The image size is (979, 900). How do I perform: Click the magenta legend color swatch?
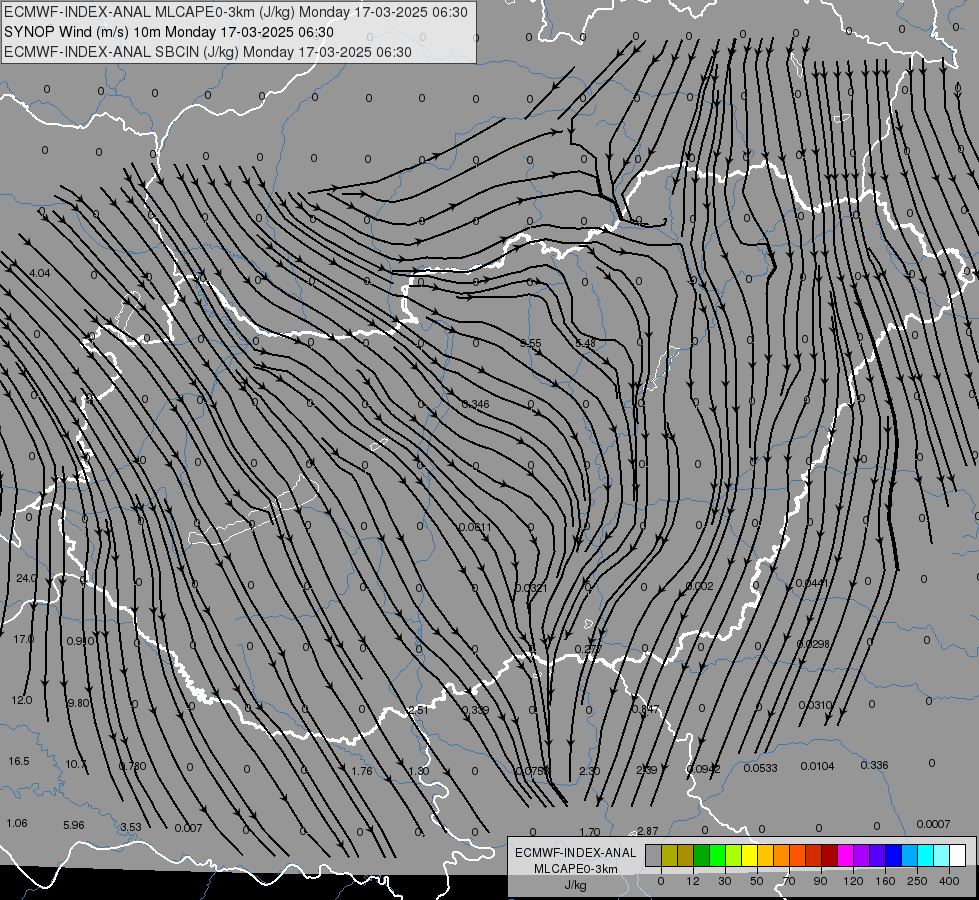846,855
